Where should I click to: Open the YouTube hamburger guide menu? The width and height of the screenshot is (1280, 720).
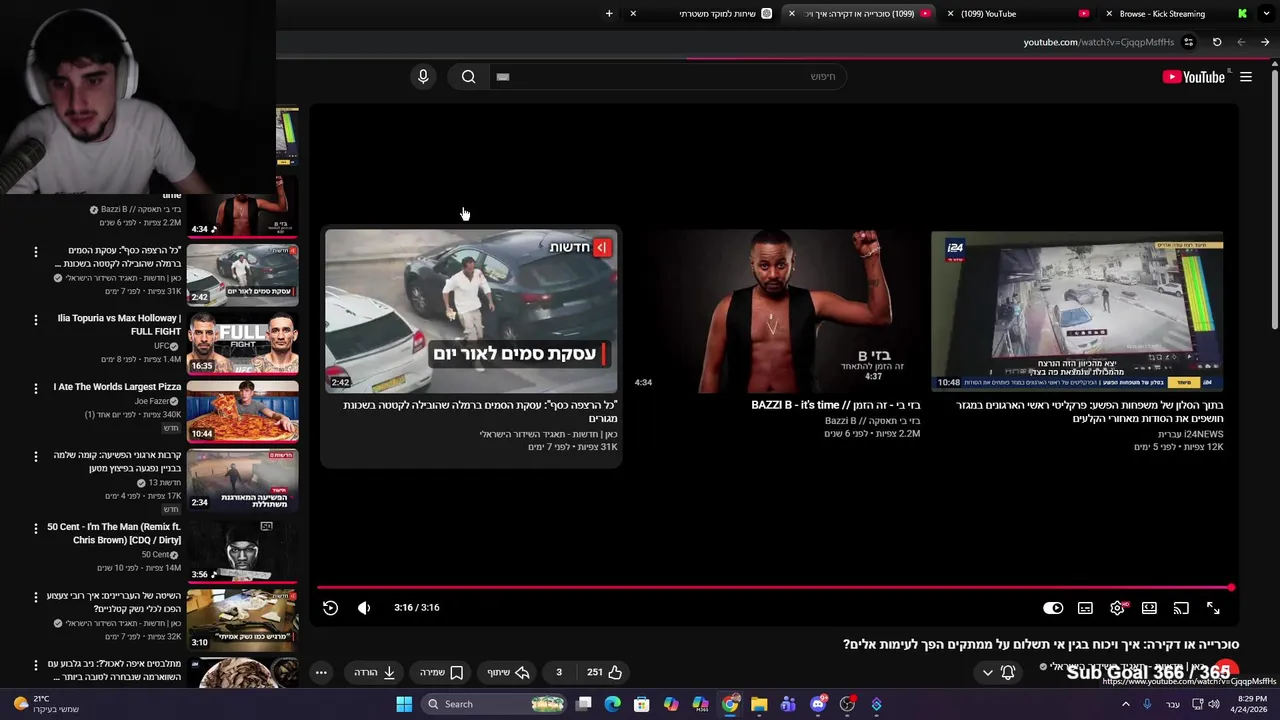[x=1246, y=77]
